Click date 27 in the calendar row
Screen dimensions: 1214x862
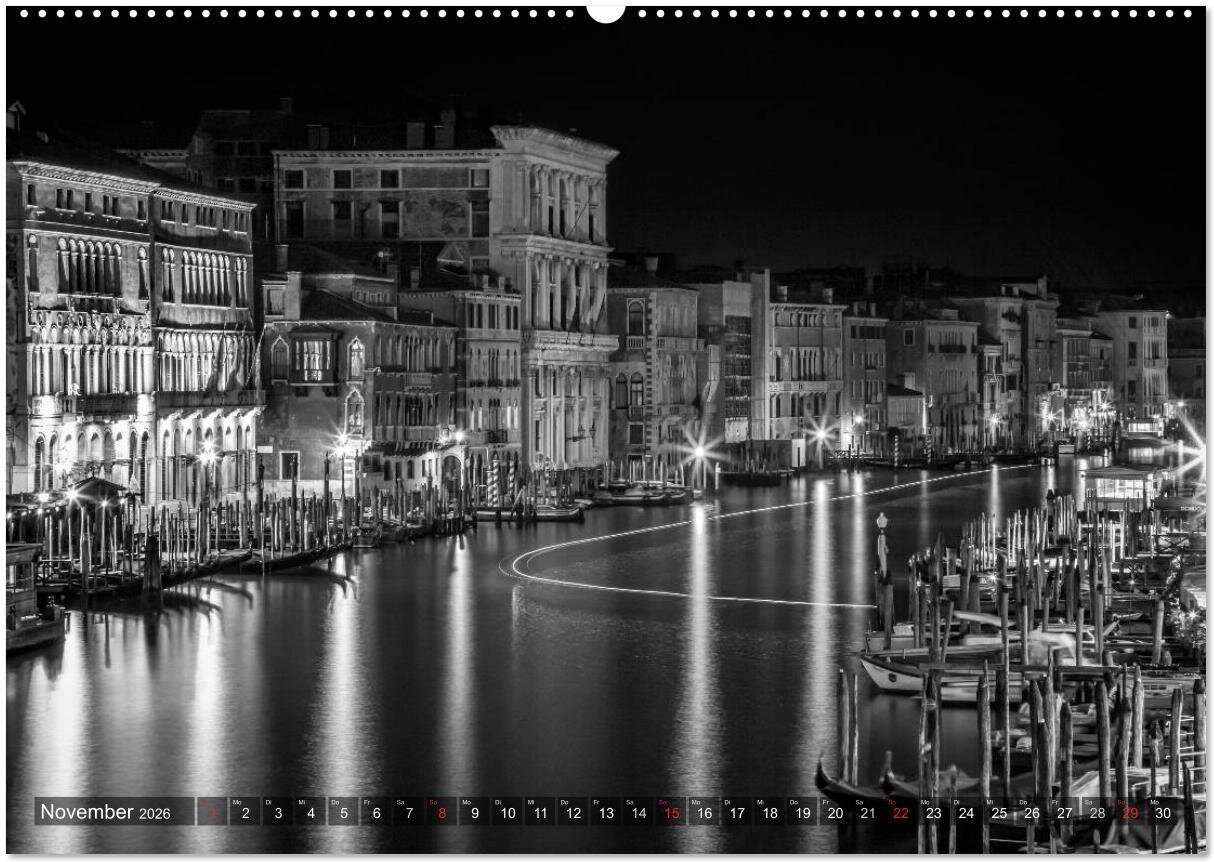pyautogui.click(x=1064, y=812)
